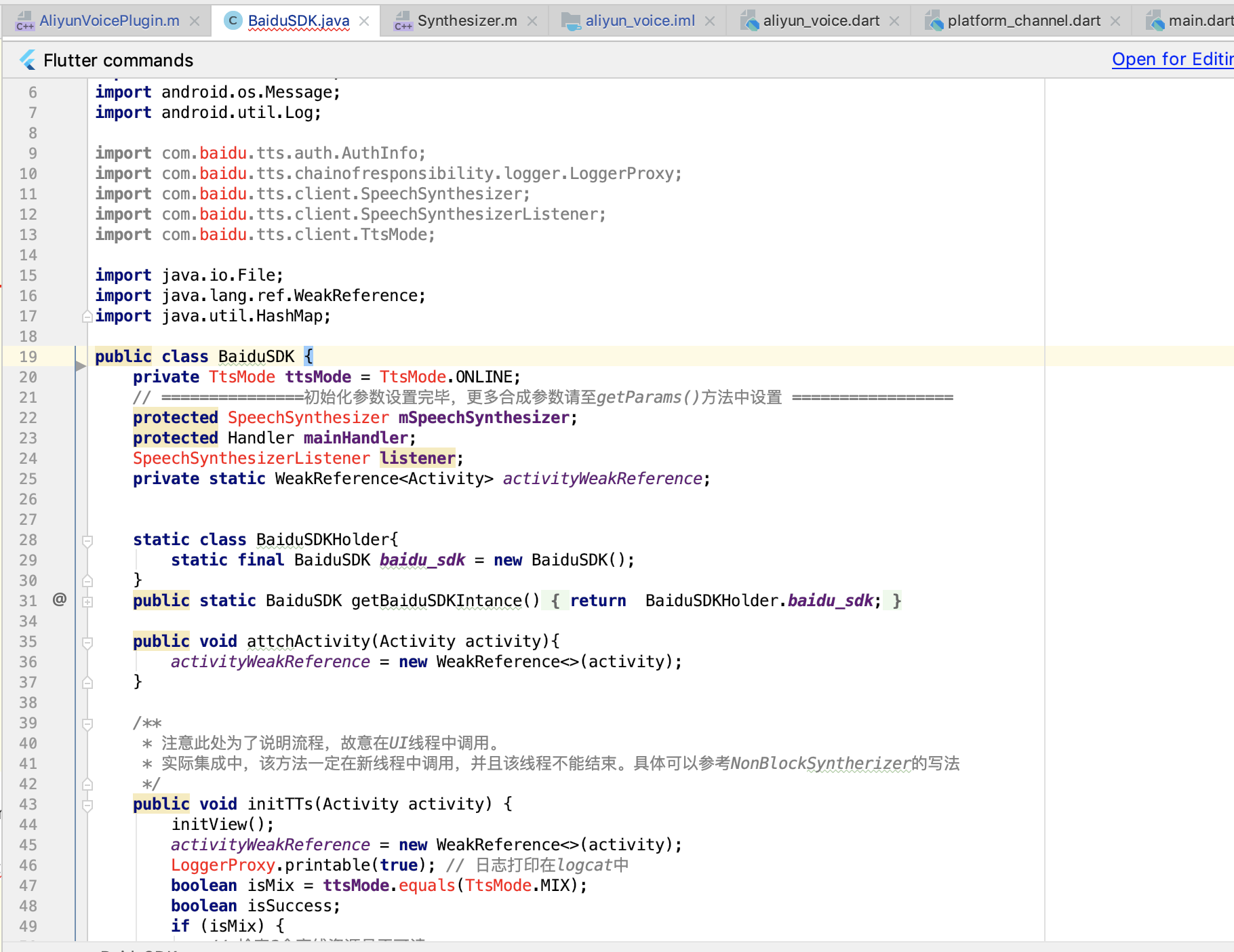
Task: Click the ttsMode field on line 20
Action: coord(318,377)
